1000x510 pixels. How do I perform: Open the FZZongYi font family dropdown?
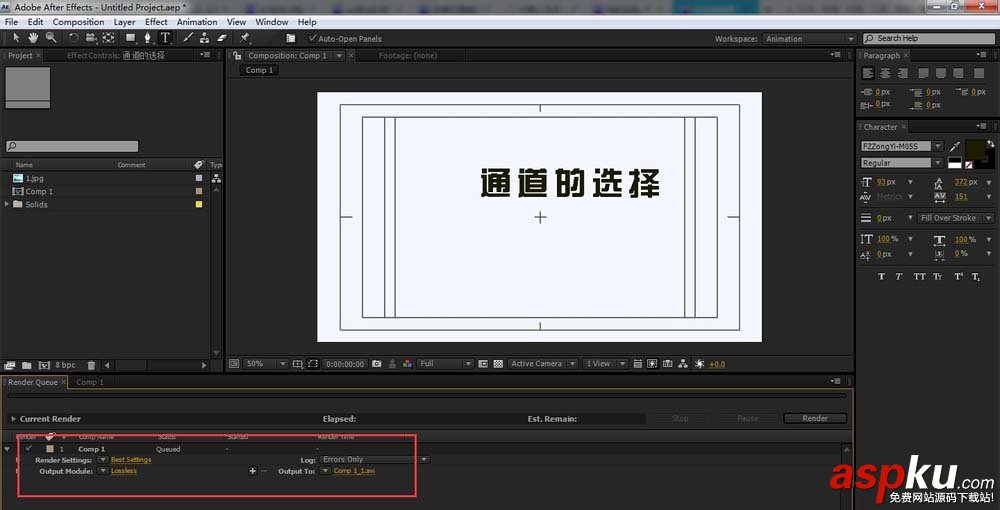click(902, 146)
